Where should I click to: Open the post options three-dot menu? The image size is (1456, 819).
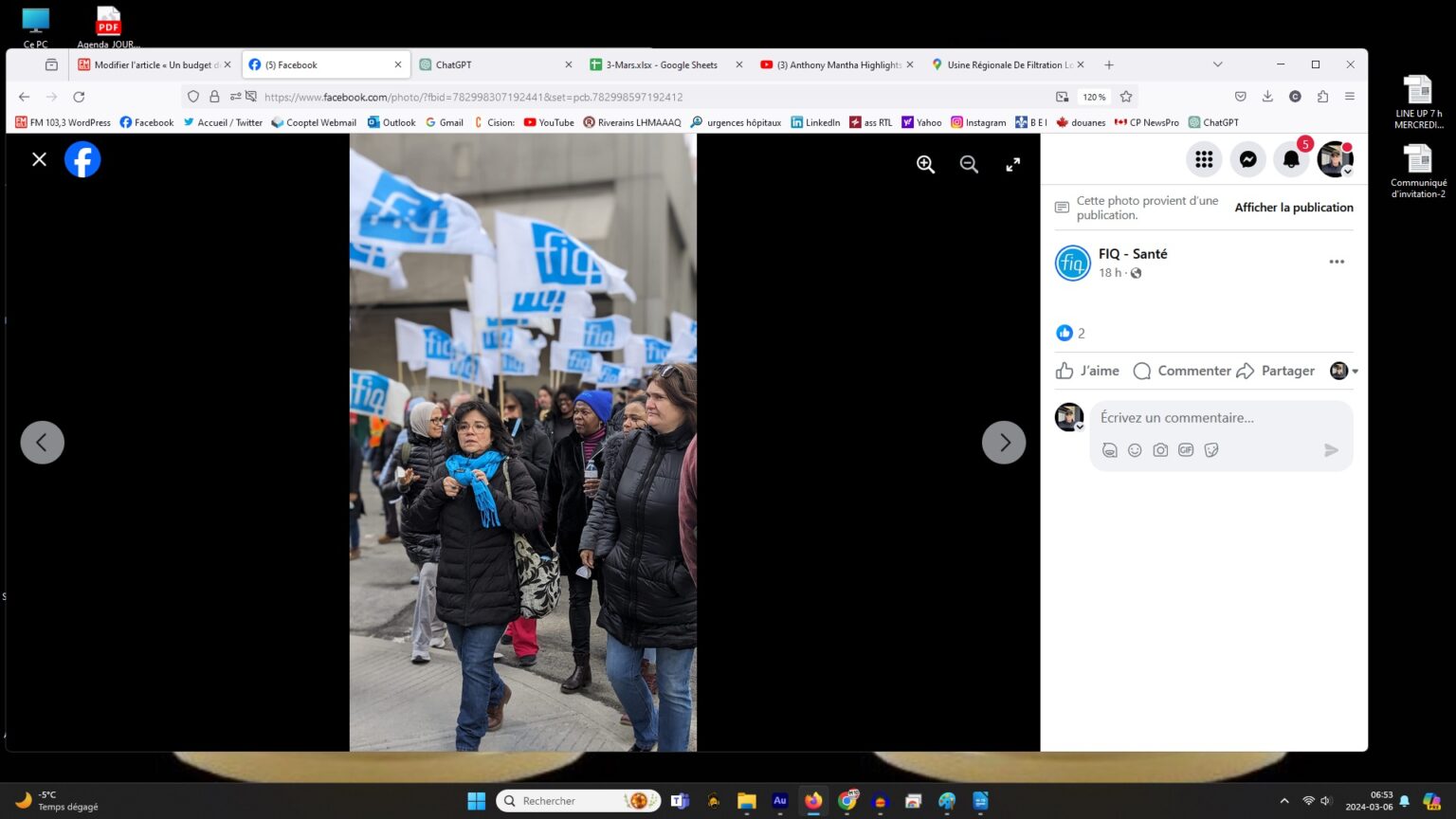(1337, 262)
